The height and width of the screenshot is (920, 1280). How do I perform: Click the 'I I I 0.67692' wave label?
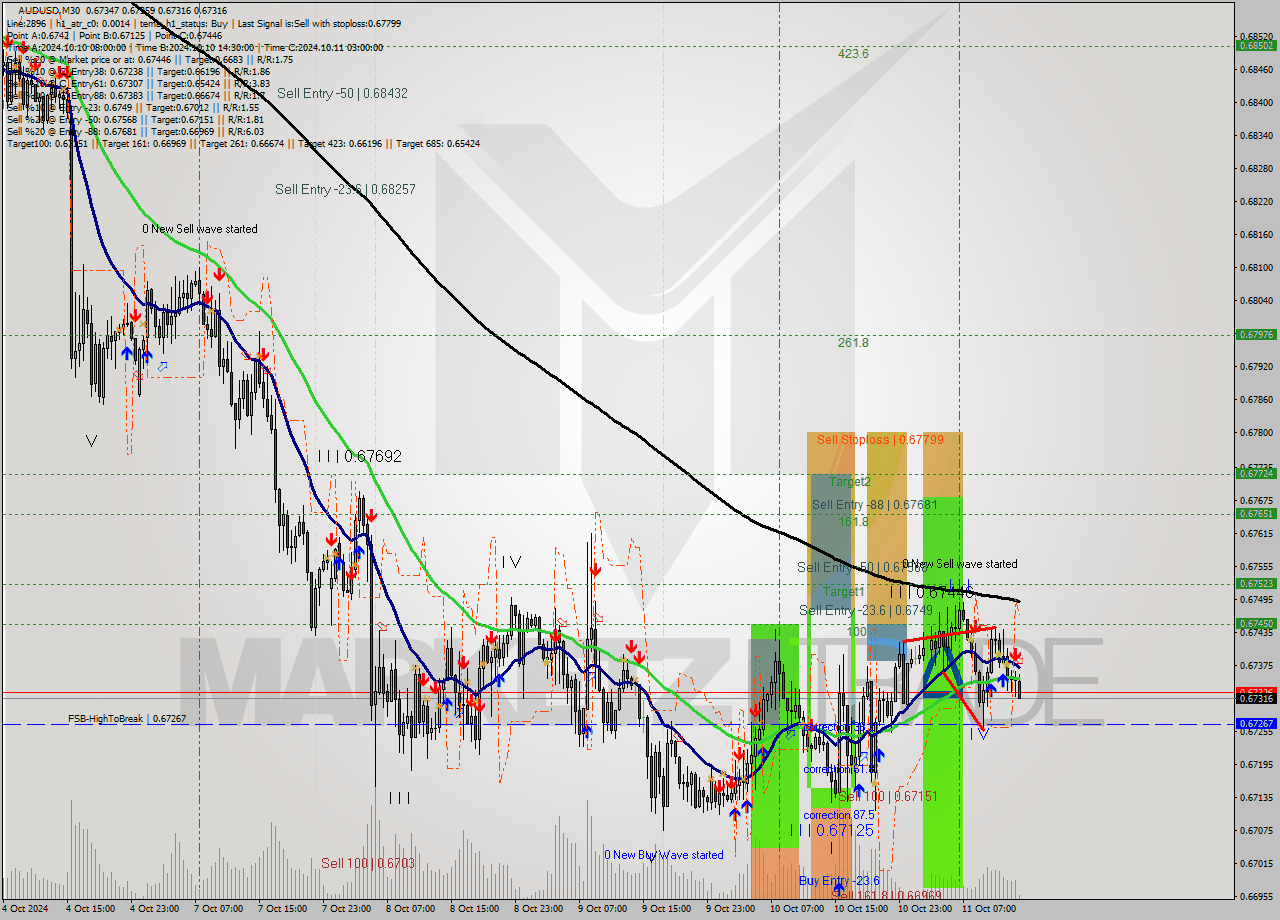(x=359, y=456)
